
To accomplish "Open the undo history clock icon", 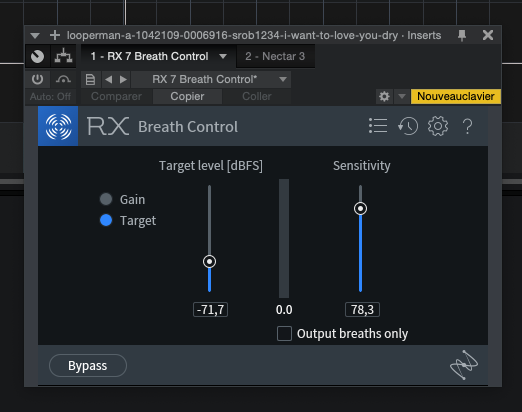I will 408,126.
